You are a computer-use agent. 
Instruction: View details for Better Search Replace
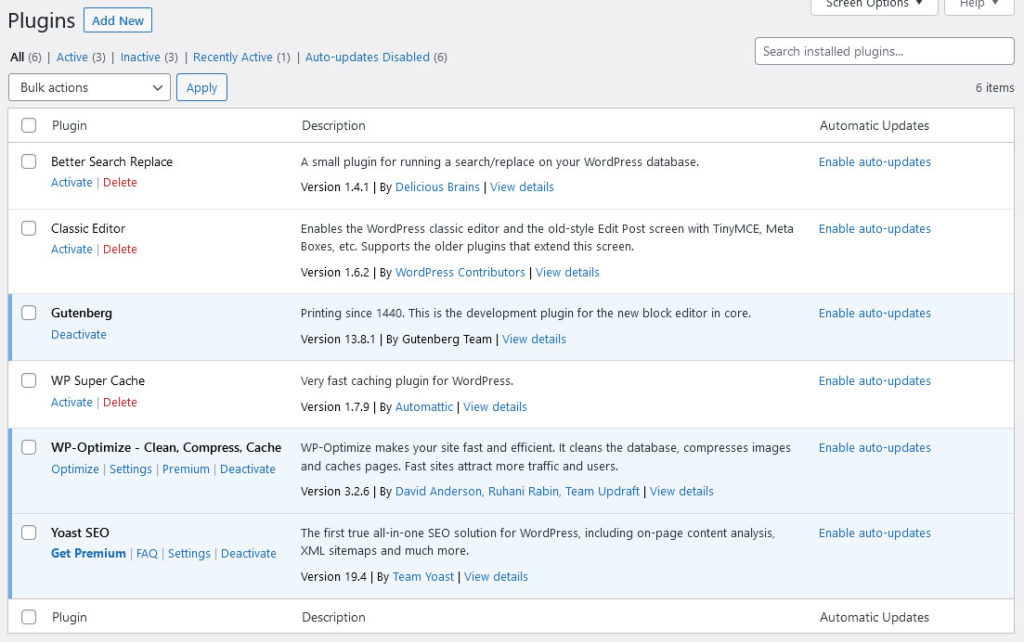click(522, 187)
